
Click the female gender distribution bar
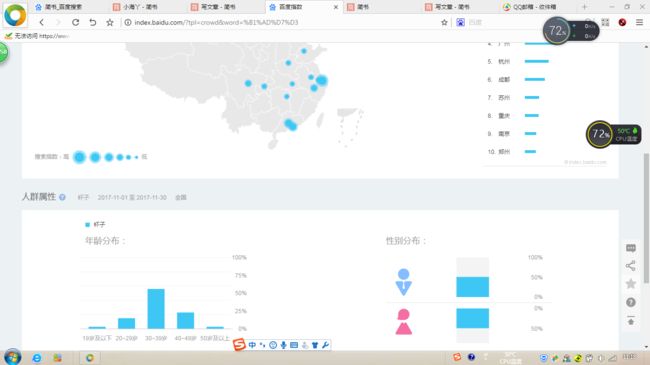(473, 318)
